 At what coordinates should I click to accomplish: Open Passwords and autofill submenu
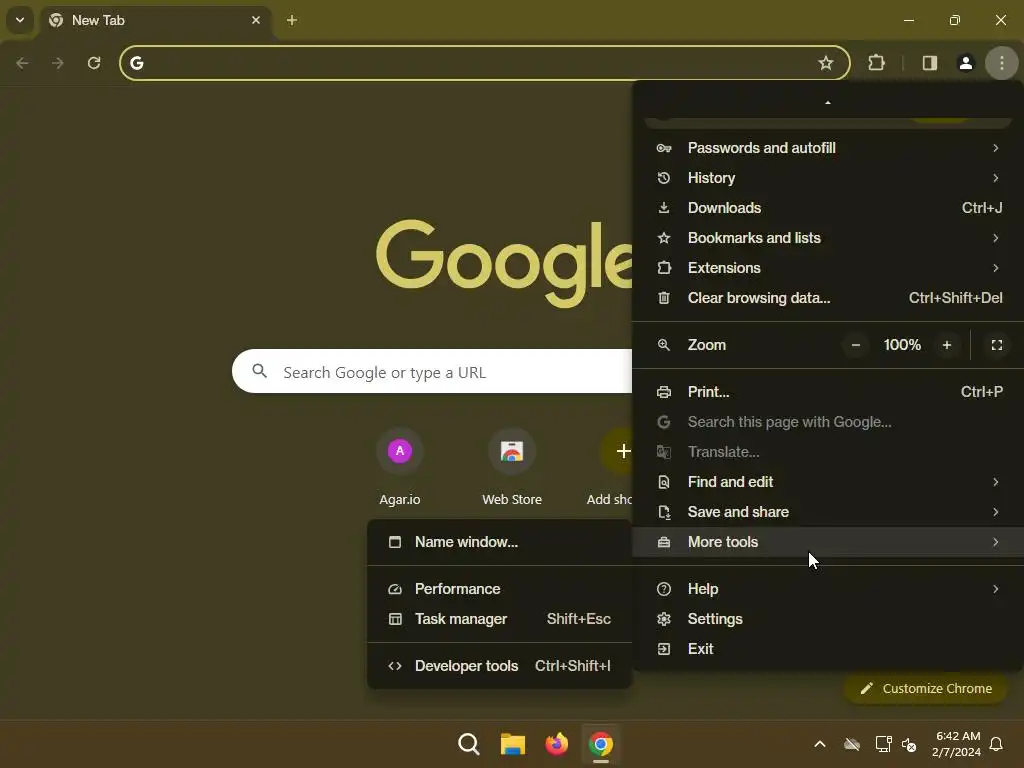tap(827, 148)
